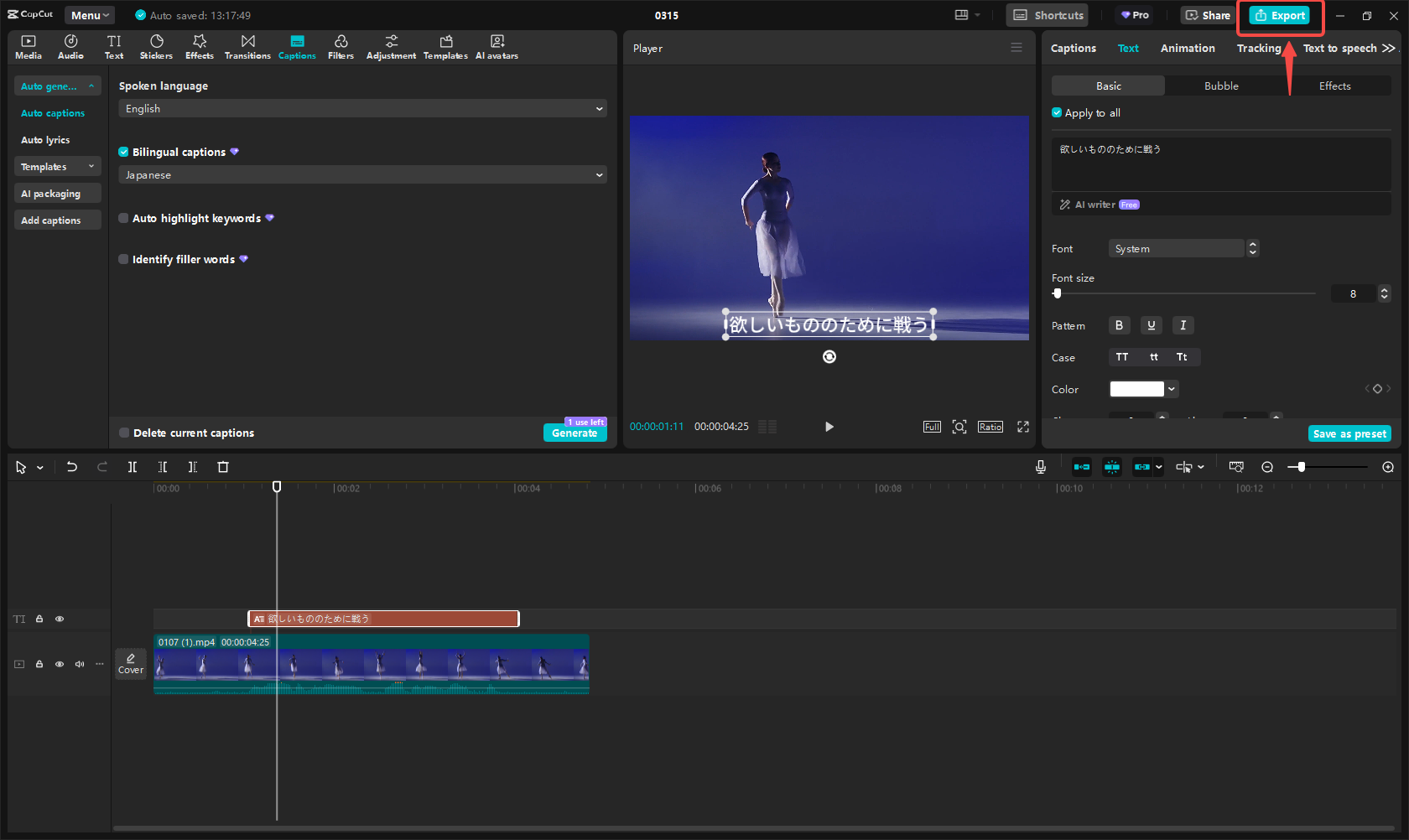Uncheck Bilingual captions checkbox

(x=123, y=152)
